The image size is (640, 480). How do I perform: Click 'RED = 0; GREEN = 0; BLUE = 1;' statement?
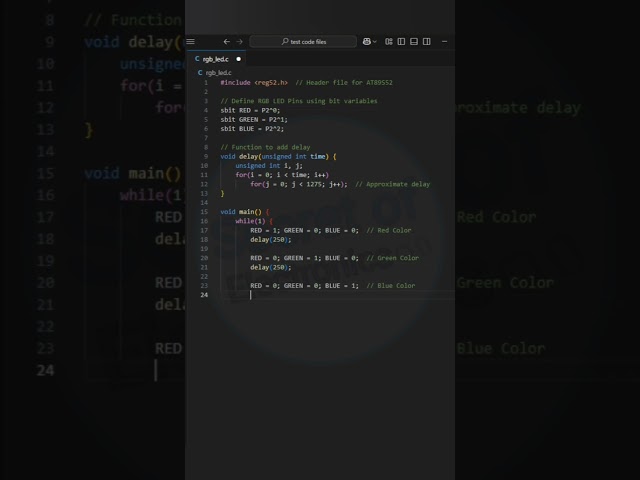(x=304, y=286)
